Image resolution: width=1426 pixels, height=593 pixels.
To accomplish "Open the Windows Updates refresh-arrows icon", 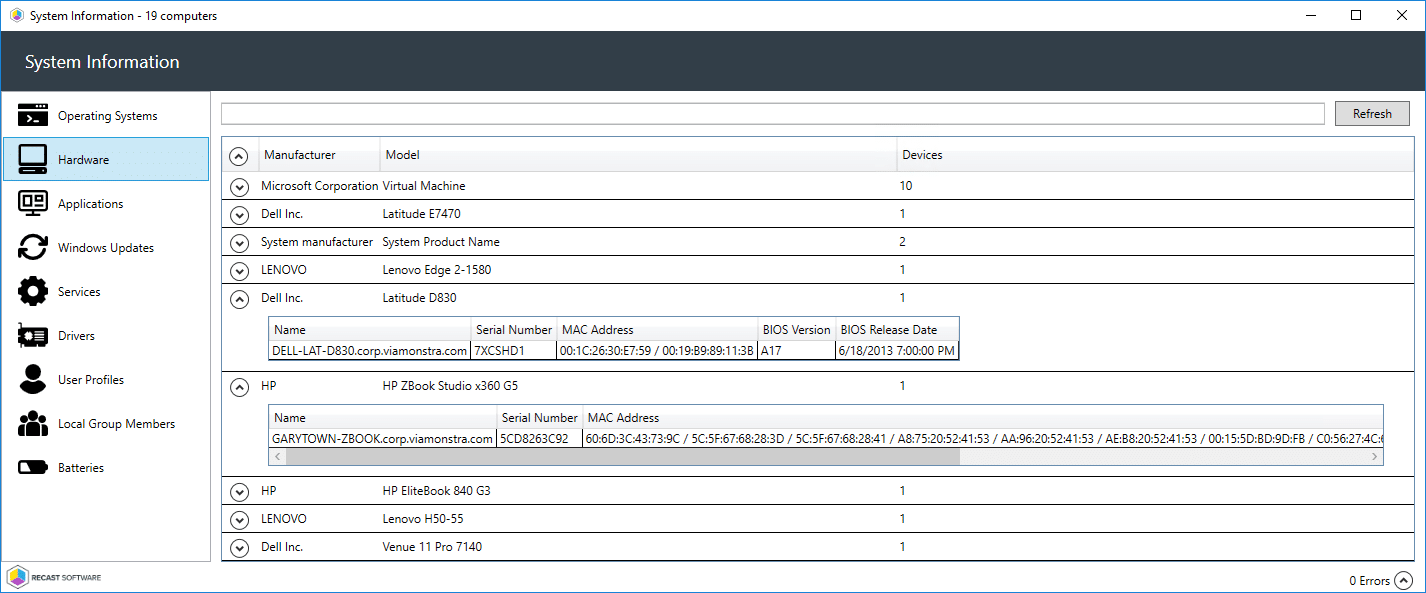I will tap(33, 247).
